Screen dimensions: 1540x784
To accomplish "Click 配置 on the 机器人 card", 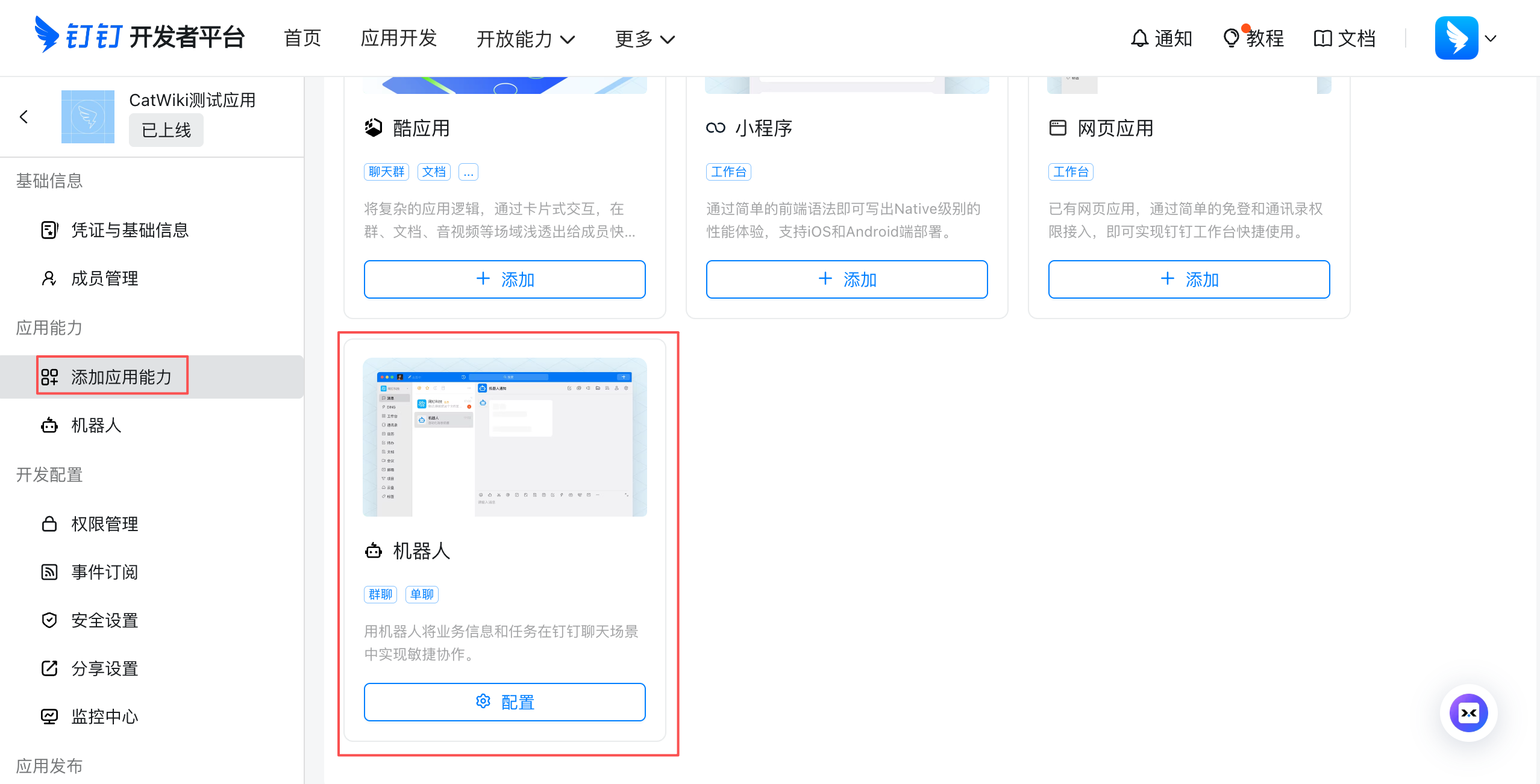I will [504, 702].
